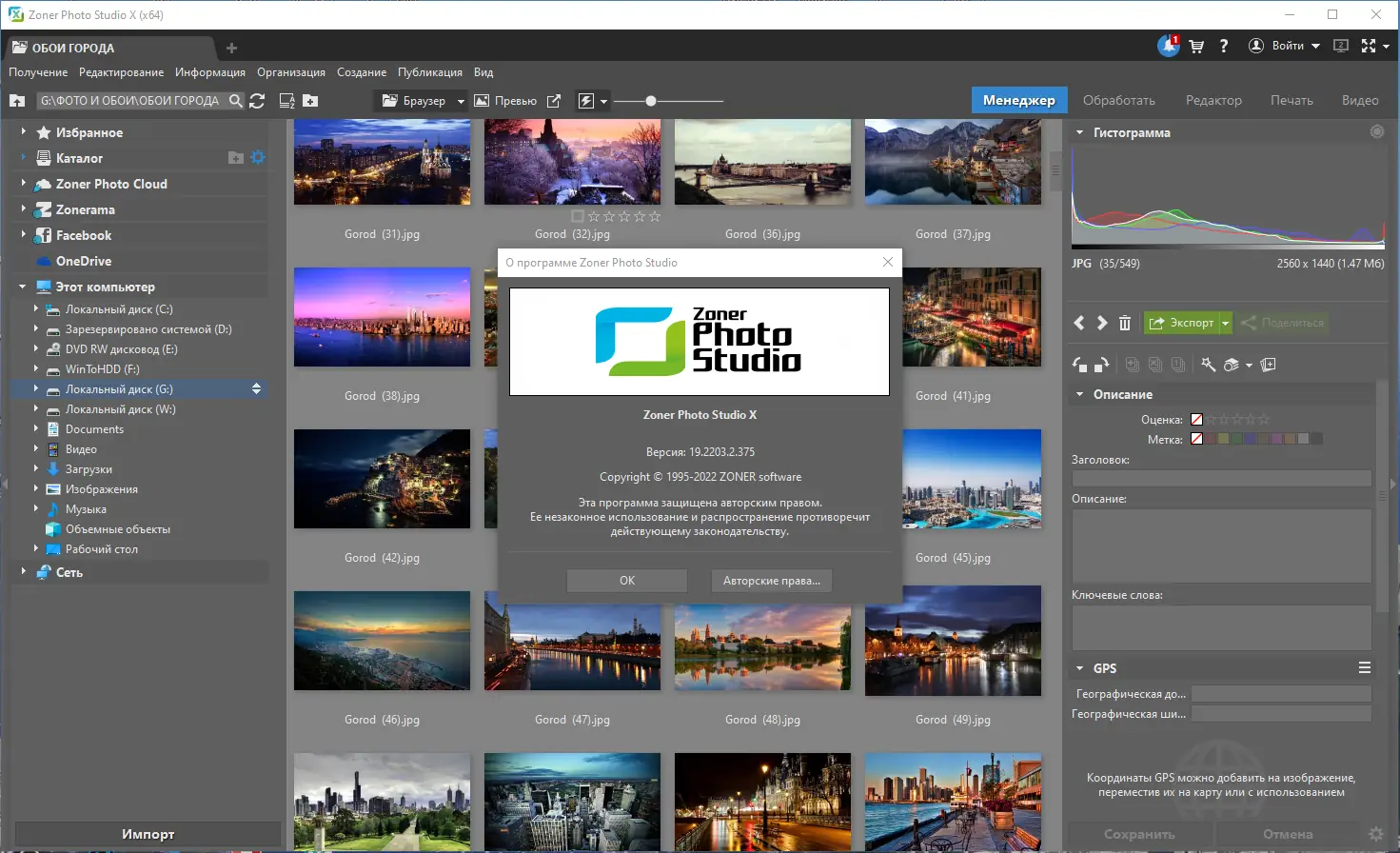Open the Информация menu
The height and width of the screenshot is (853, 1400).
tap(210, 72)
